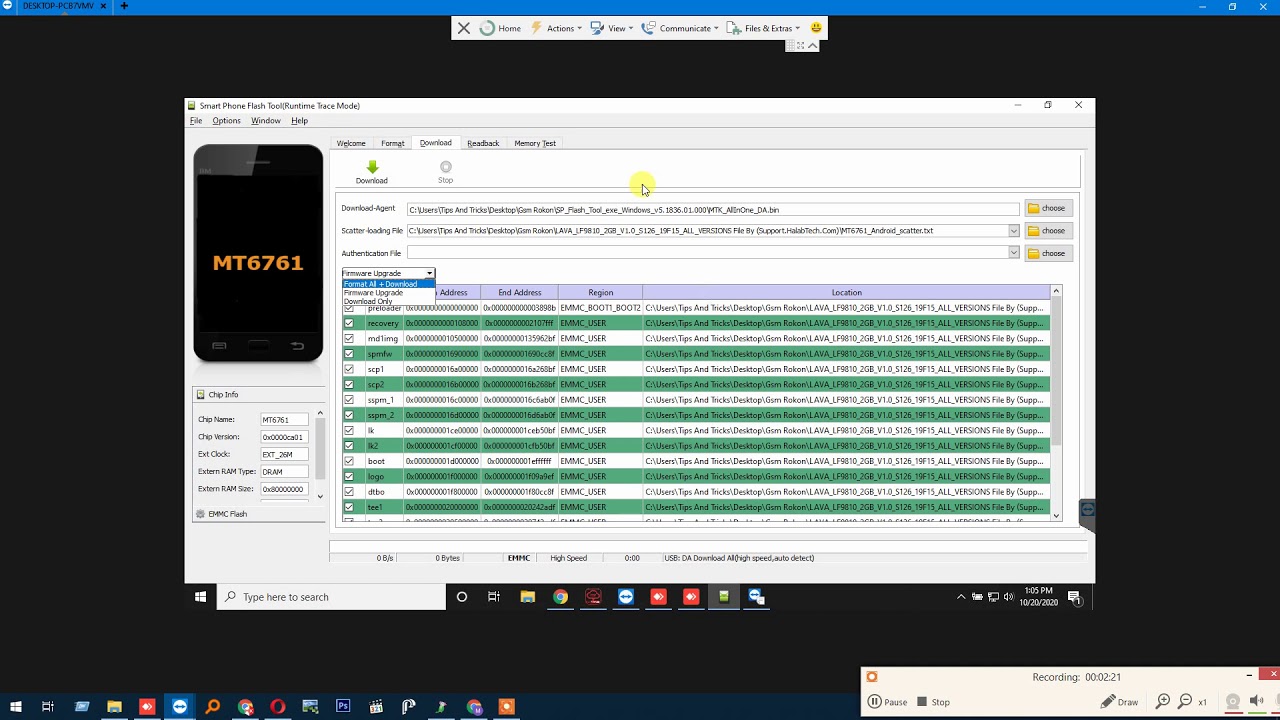The width and height of the screenshot is (1280, 720).
Task: Click the TeamViewer icon on remote taskbar
Action: [x=625, y=597]
